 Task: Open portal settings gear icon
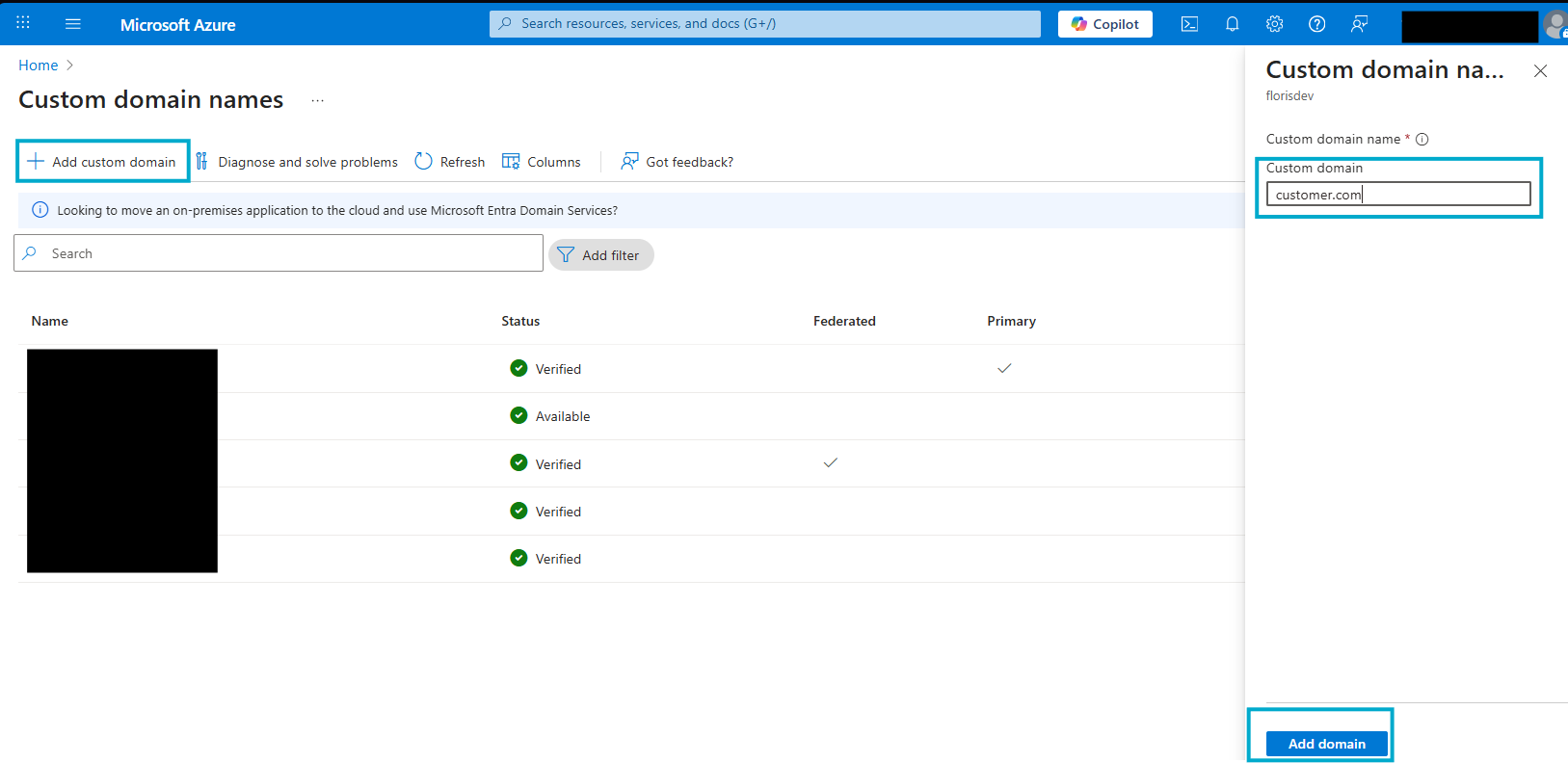(x=1274, y=24)
